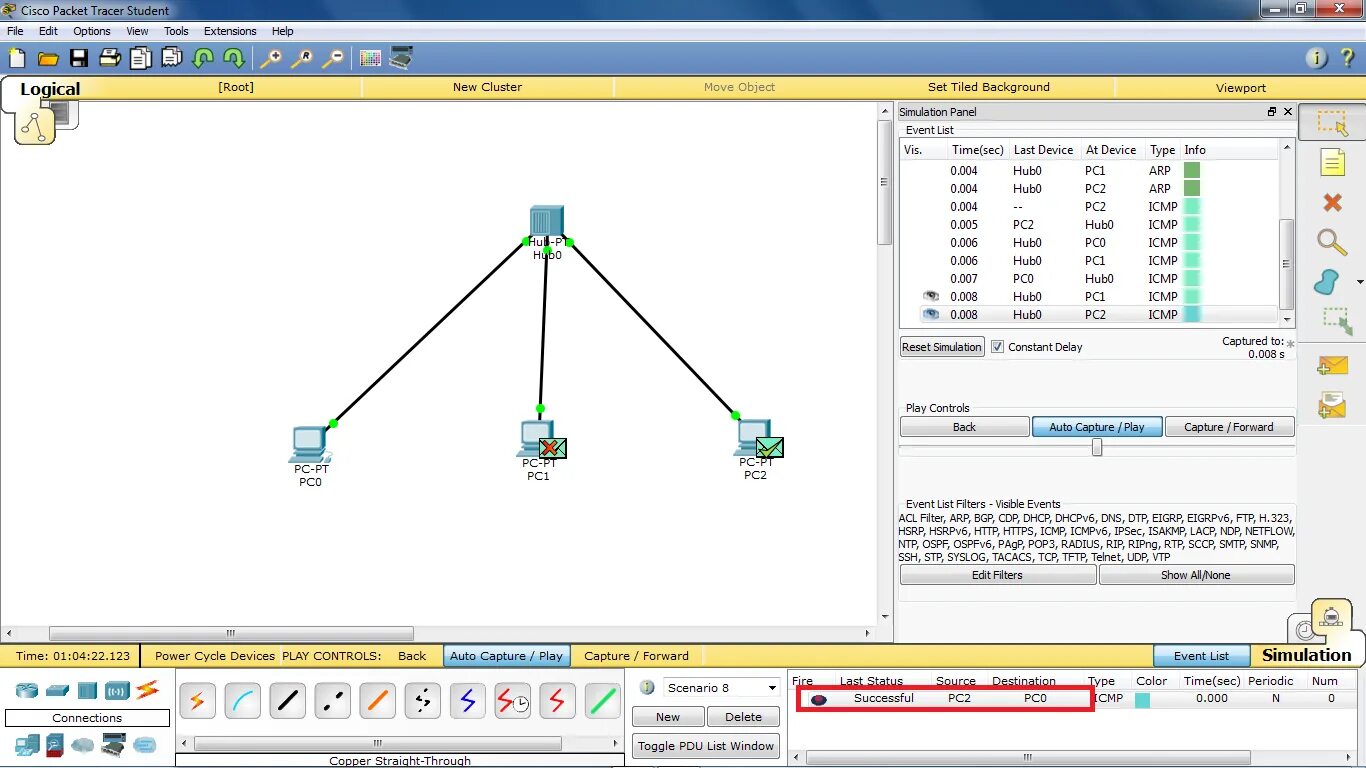Image resolution: width=1366 pixels, height=768 pixels.
Task: Pick the orange Fiber cable
Action: pyautogui.click(x=377, y=701)
